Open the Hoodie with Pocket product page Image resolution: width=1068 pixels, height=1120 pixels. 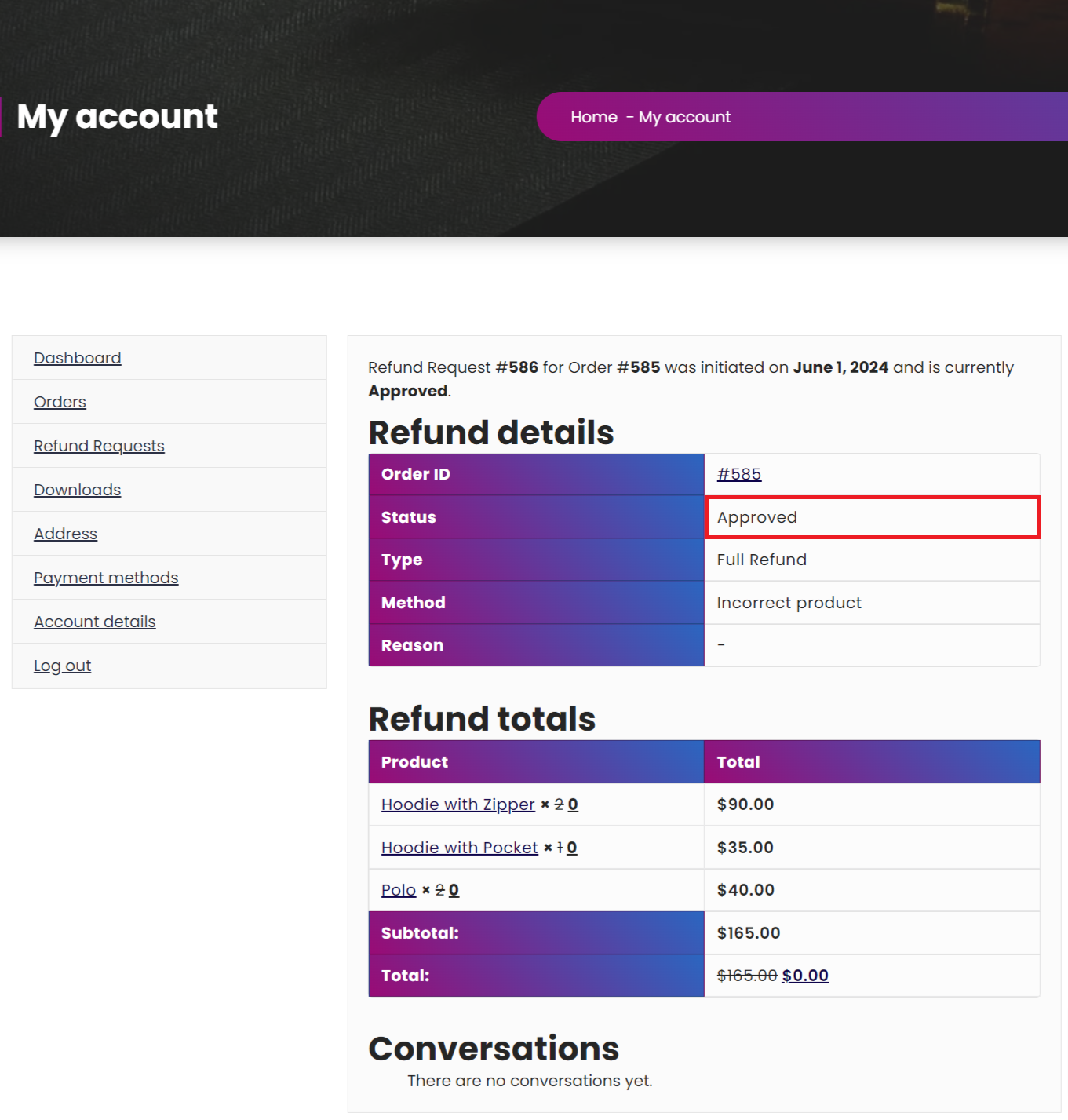(459, 847)
